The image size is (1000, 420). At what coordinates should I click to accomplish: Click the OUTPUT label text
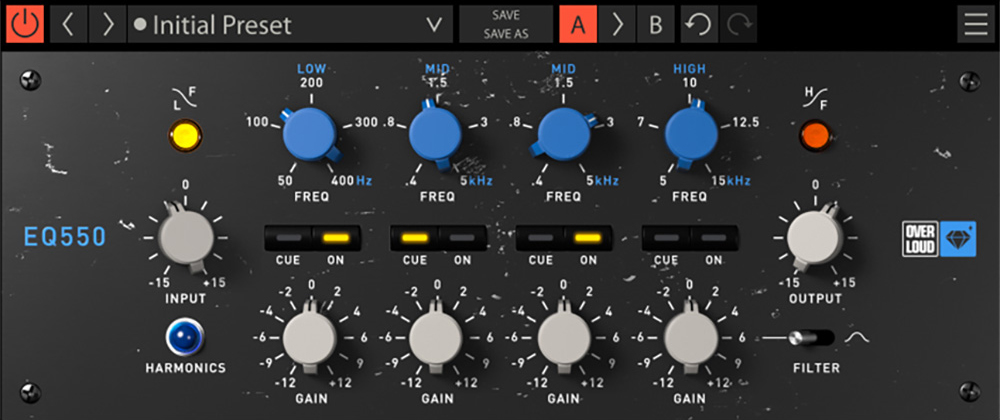pyautogui.click(x=815, y=298)
